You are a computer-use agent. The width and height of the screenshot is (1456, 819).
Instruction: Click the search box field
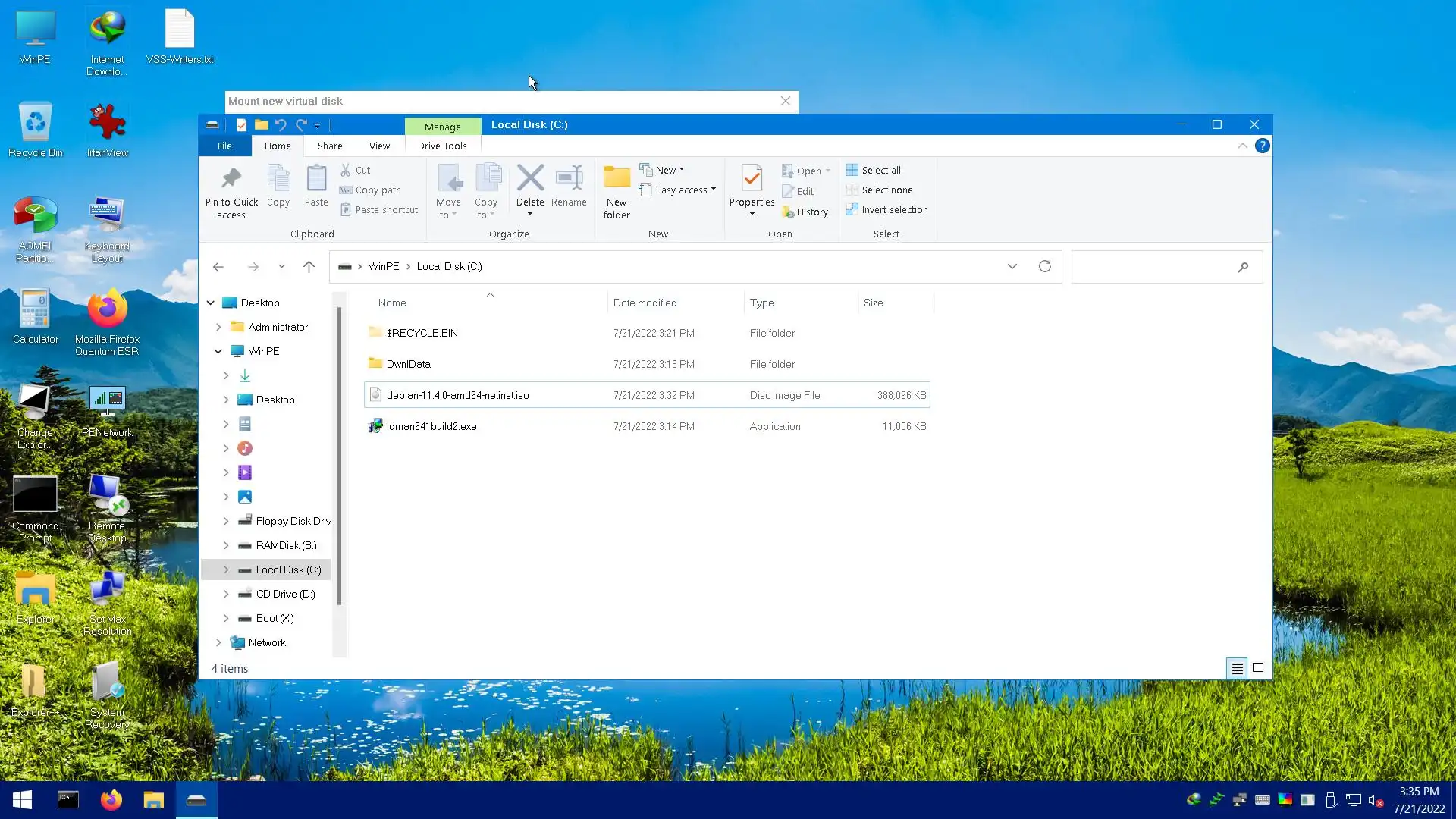click(1153, 267)
